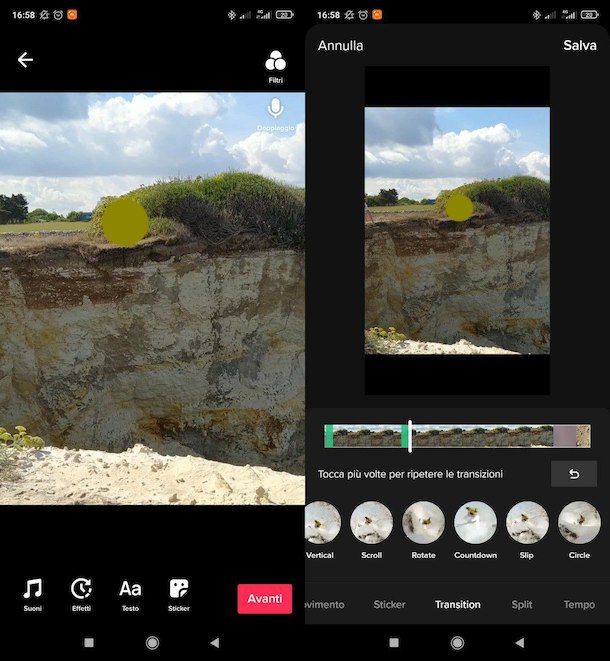Tap the orange app icon in left status bar
Viewport: 610px width, 661px height.
coord(72,15)
